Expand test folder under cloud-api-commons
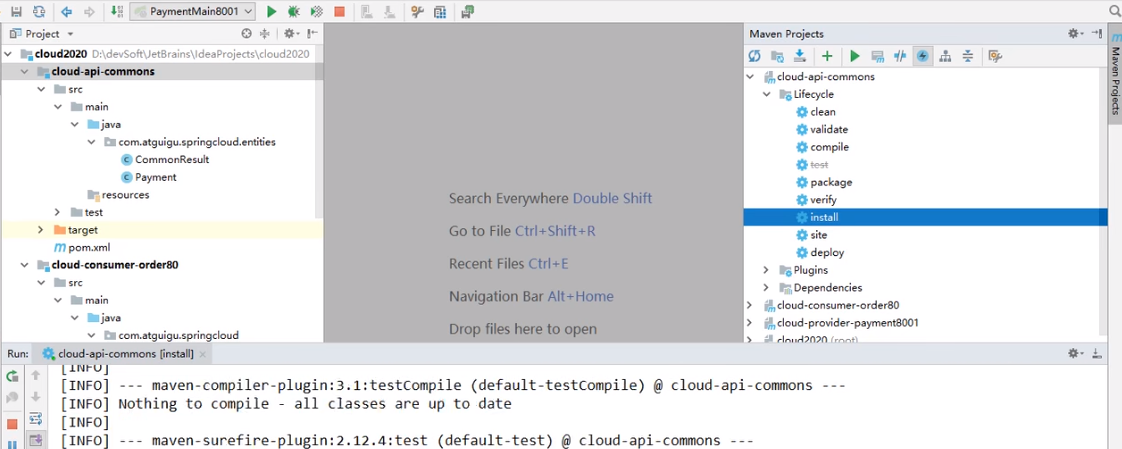This screenshot has width=1122, height=449. [58, 212]
